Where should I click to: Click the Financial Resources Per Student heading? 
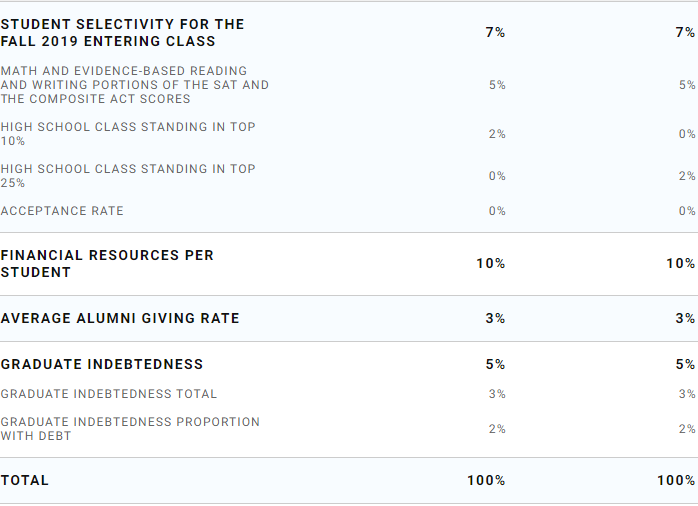tap(107, 264)
